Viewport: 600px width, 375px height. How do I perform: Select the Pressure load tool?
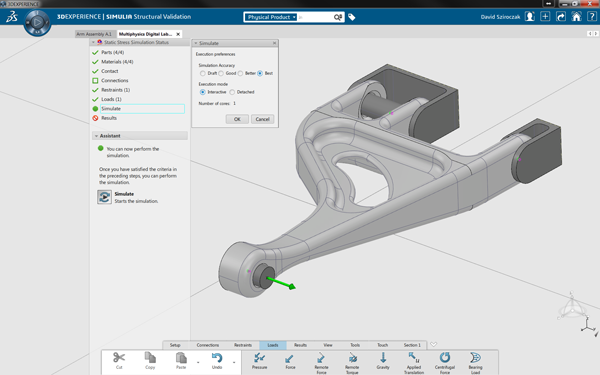(259, 361)
